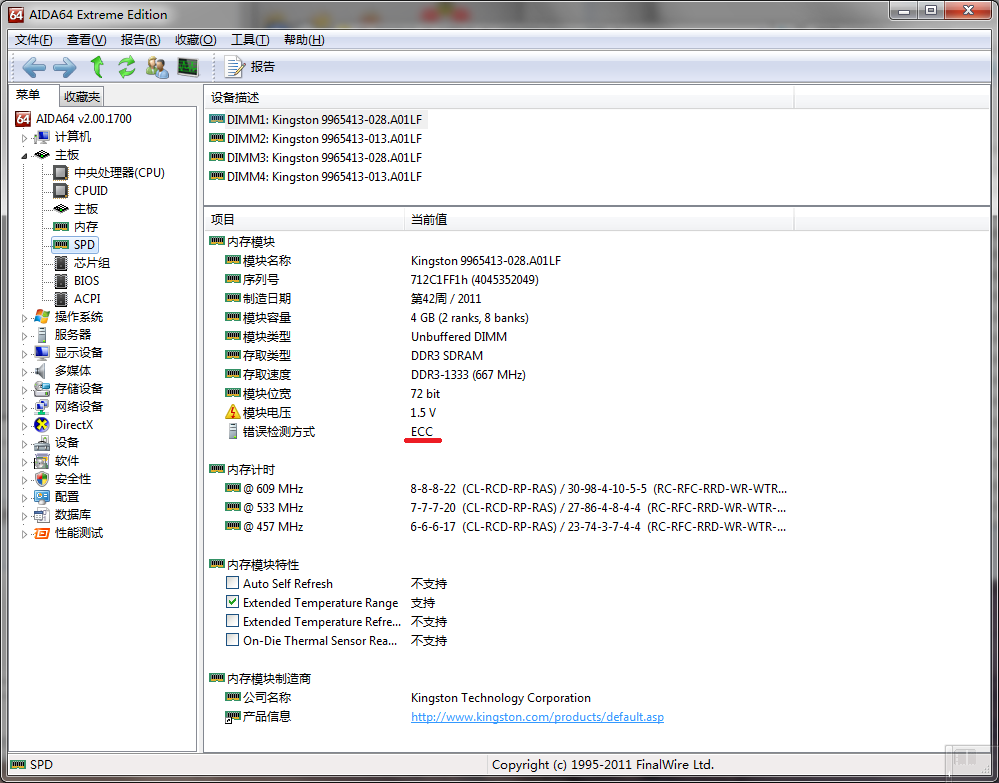Open the BIOS tree entry
This screenshot has width=999, height=783.
[x=86, y=280]
